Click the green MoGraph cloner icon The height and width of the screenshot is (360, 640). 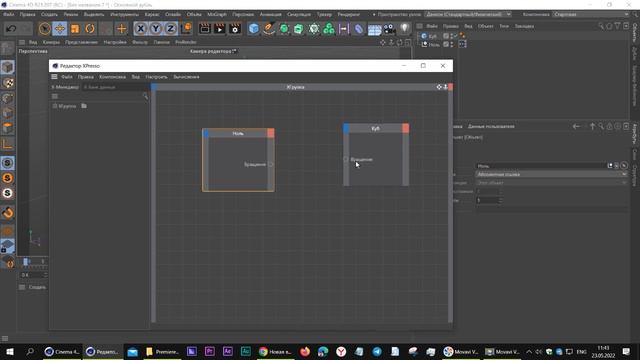pyautogui.click(x=329, y=29)
